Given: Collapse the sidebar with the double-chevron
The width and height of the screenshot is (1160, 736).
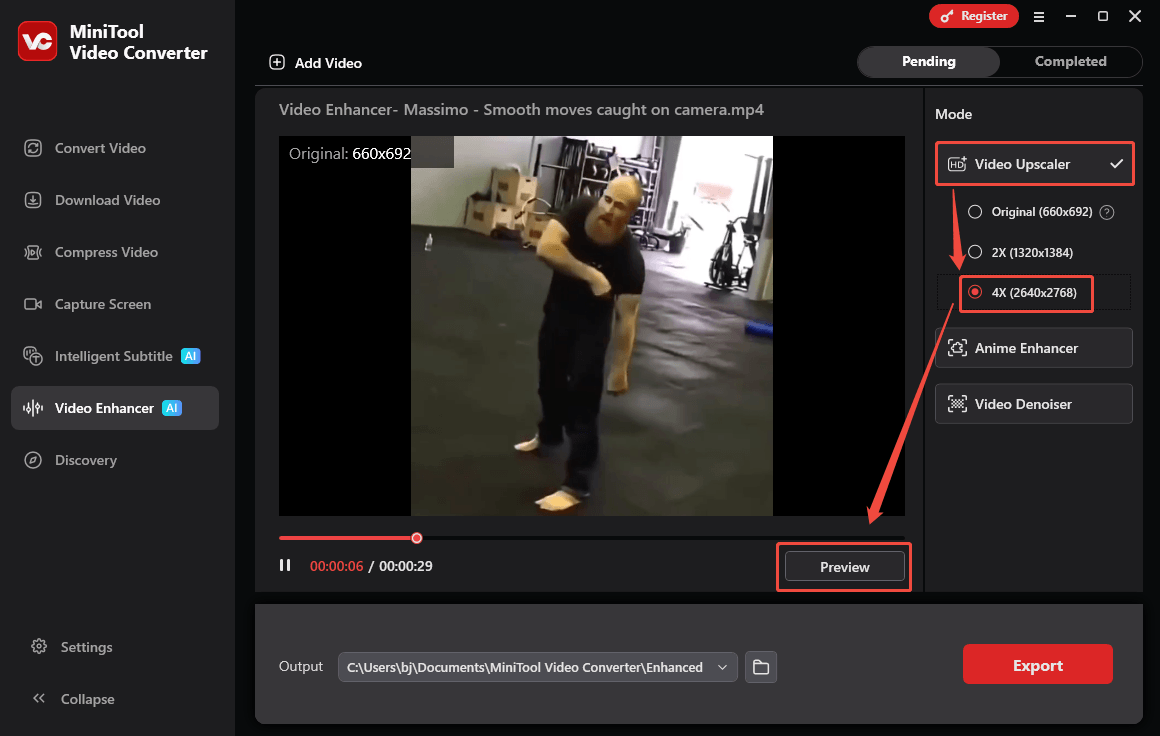Looking at the screenshot, I should (x=39, y=698).
